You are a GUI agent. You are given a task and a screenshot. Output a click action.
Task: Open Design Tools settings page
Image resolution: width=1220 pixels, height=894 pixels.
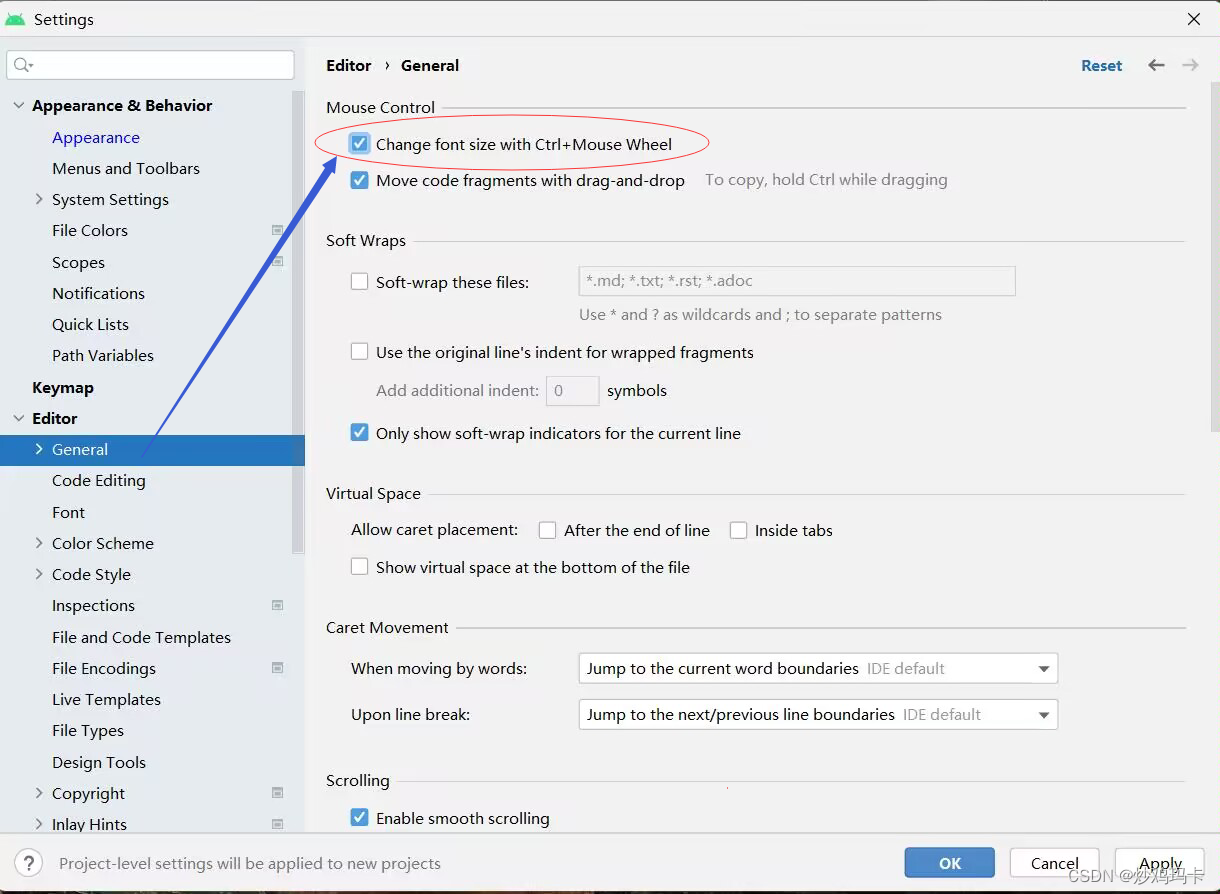(x=99, y=762)
